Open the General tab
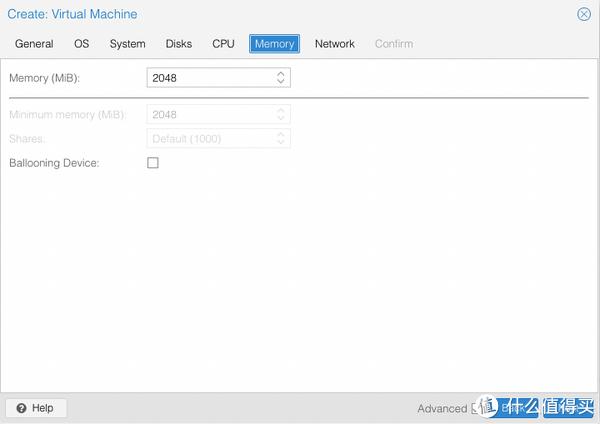This screenshot has width=600, height=424. [34, 44]
